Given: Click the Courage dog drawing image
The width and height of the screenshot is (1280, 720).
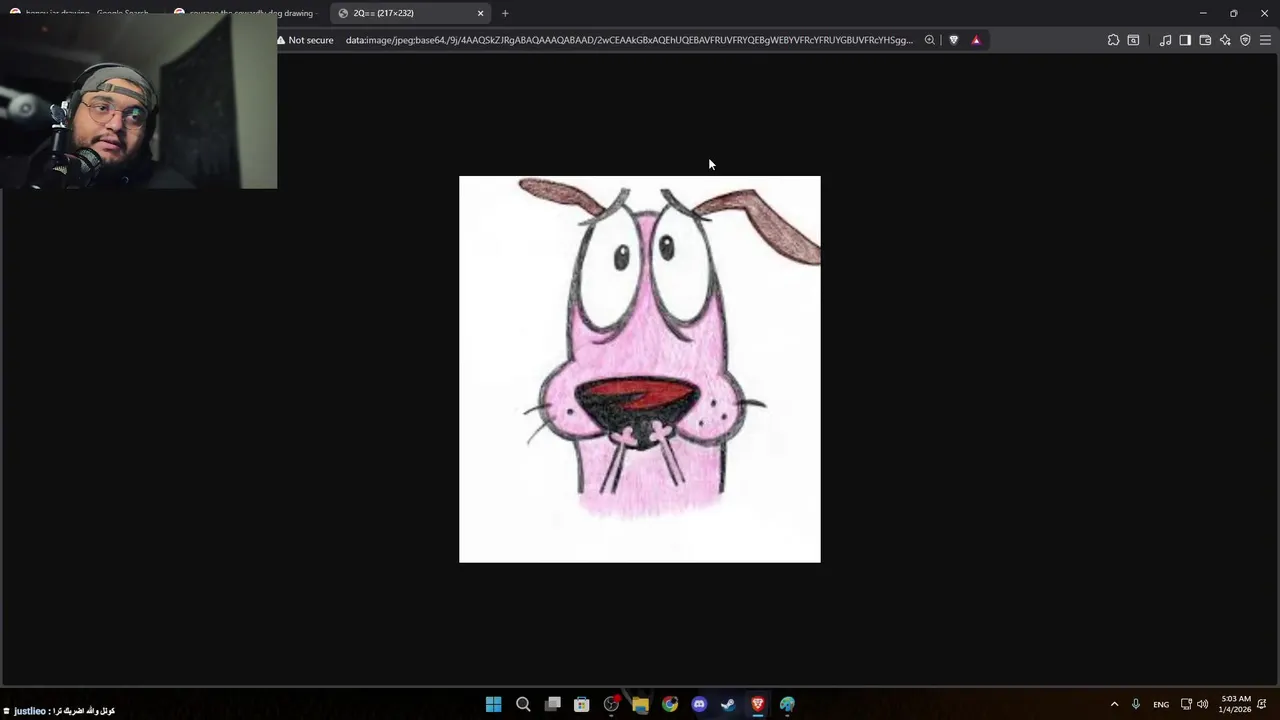Looking at the screenshot, I should pos(640,369).
